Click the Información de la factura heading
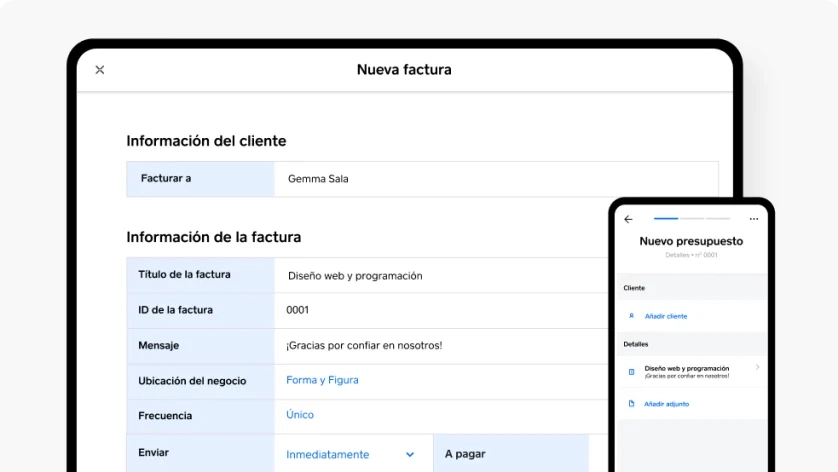Viewport: 838px width, 472px height. (x=214, y=237)
